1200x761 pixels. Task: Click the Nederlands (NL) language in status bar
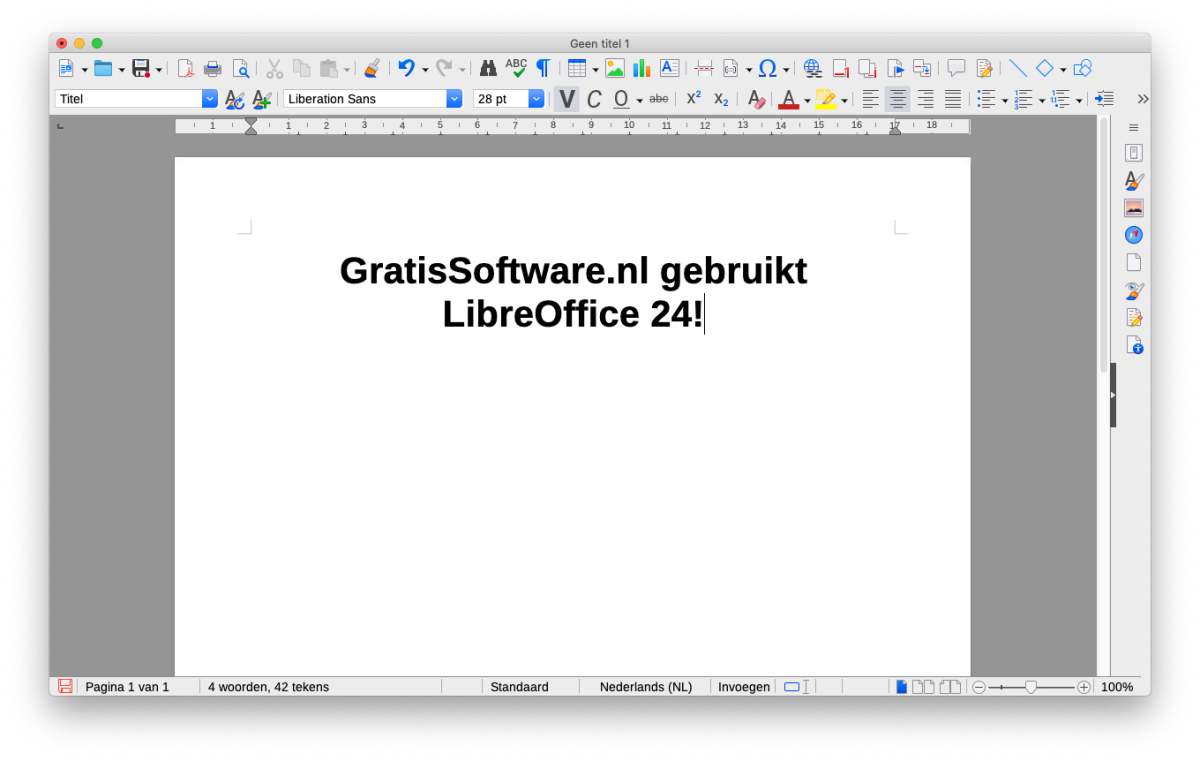click(x=645, y=687)
